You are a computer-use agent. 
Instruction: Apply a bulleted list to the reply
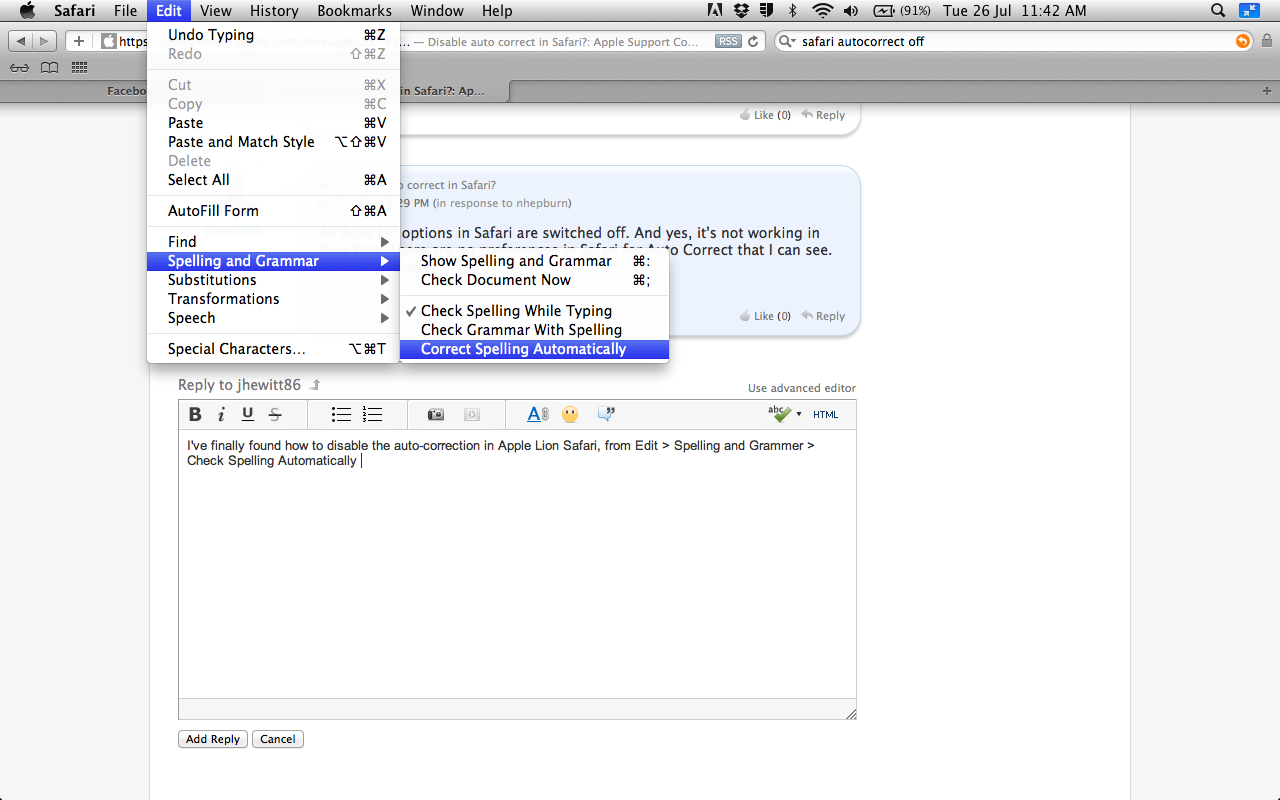tap(341, 413)
